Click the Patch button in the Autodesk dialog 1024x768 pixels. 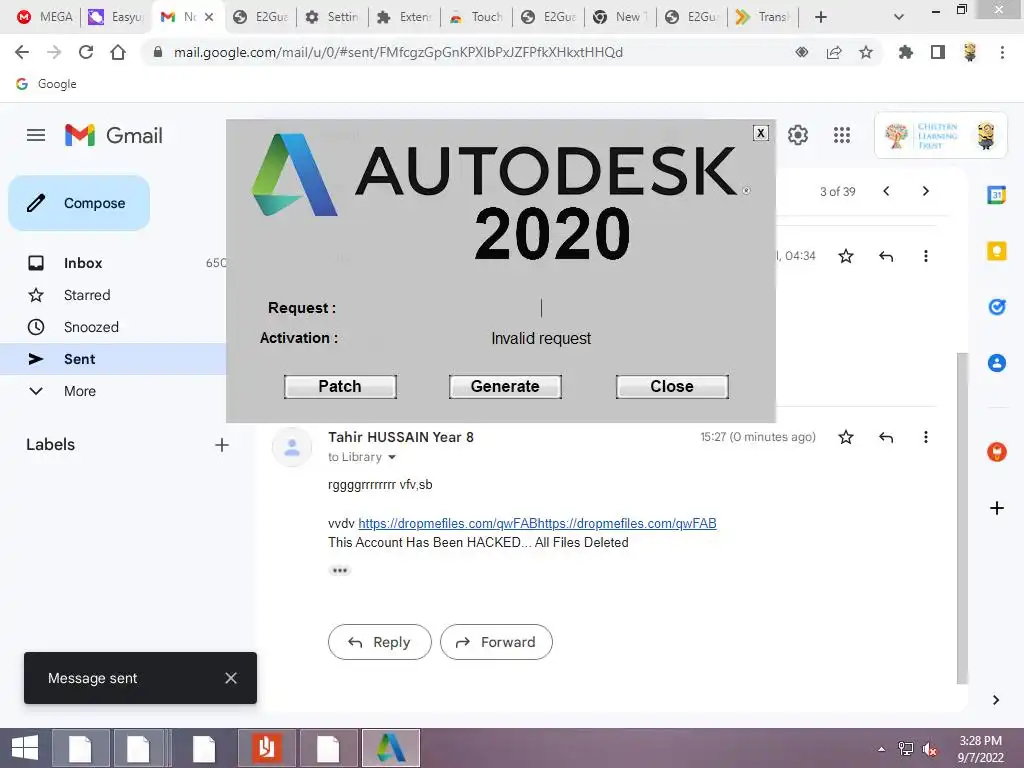[340, 387]
